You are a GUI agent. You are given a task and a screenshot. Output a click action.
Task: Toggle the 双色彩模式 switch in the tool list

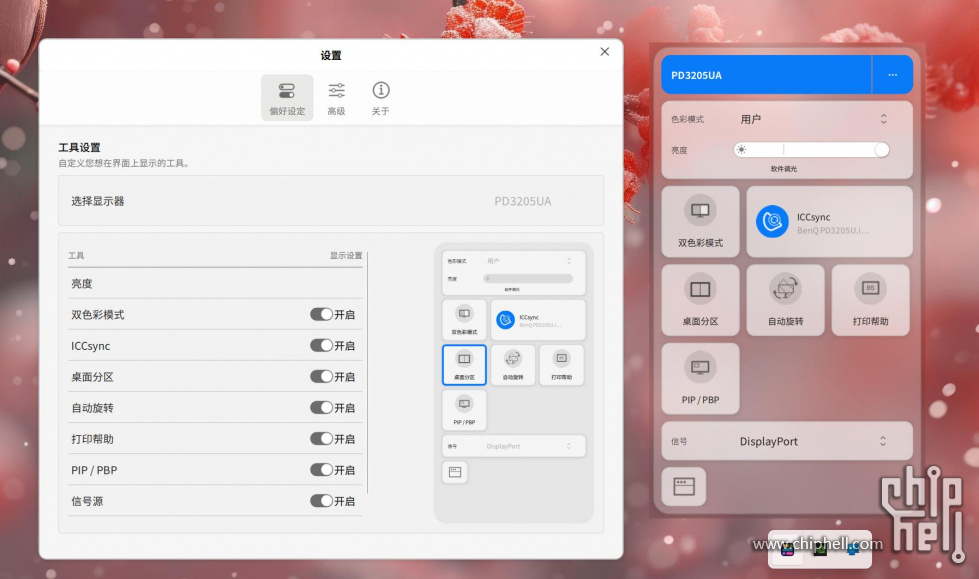tap(322, 314)
